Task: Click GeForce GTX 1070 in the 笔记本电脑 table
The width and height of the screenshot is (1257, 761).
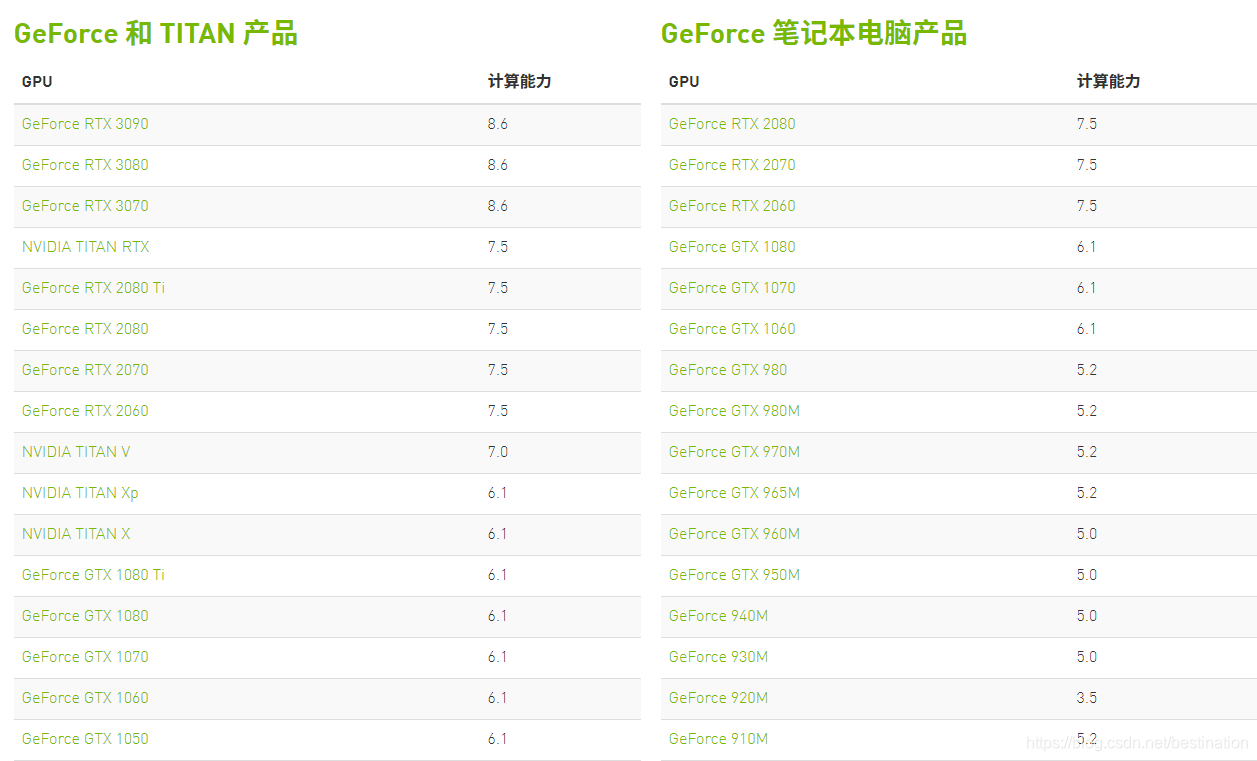Action: pos(732,288)
